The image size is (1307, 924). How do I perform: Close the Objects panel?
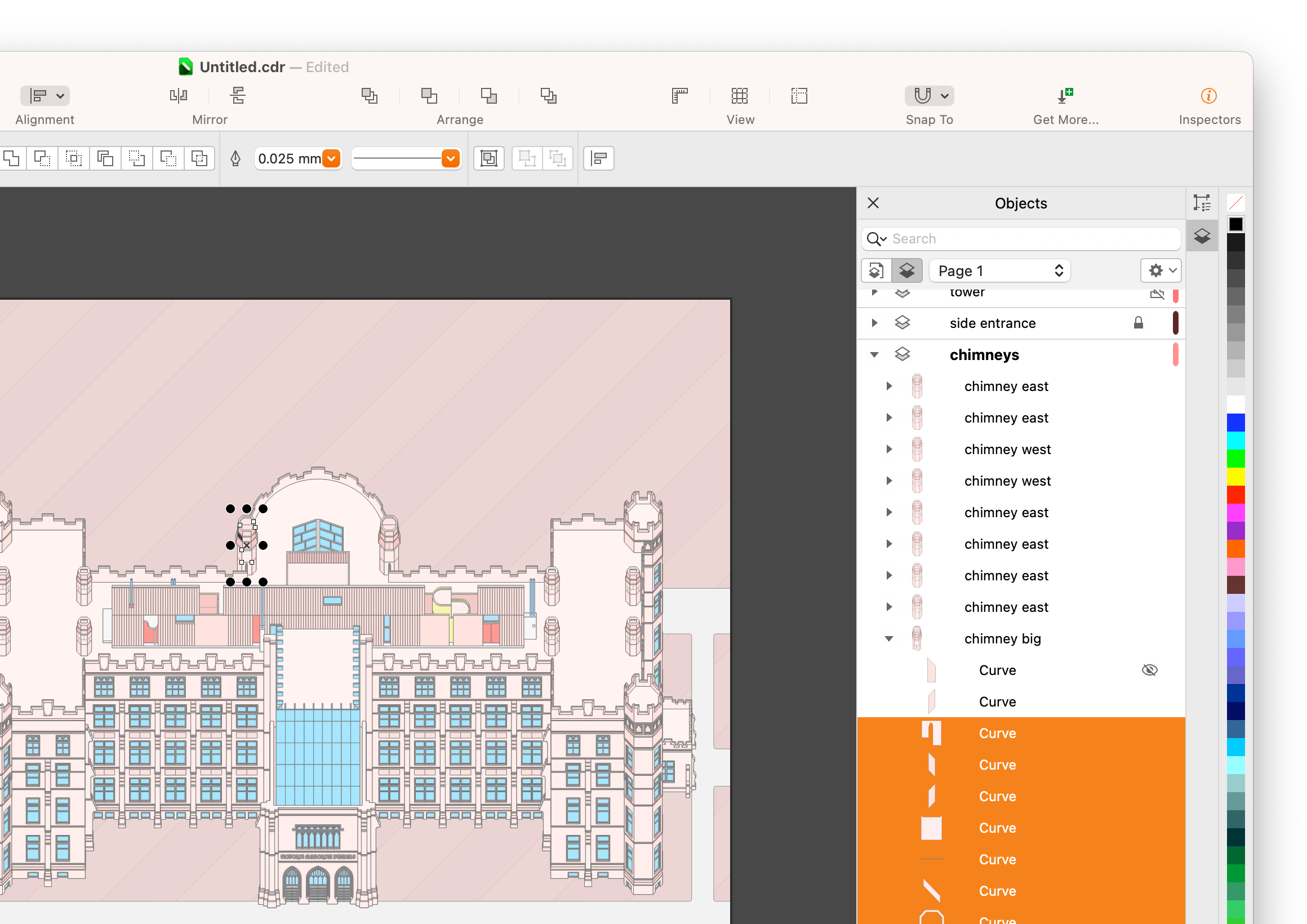(x=873, y=203)
